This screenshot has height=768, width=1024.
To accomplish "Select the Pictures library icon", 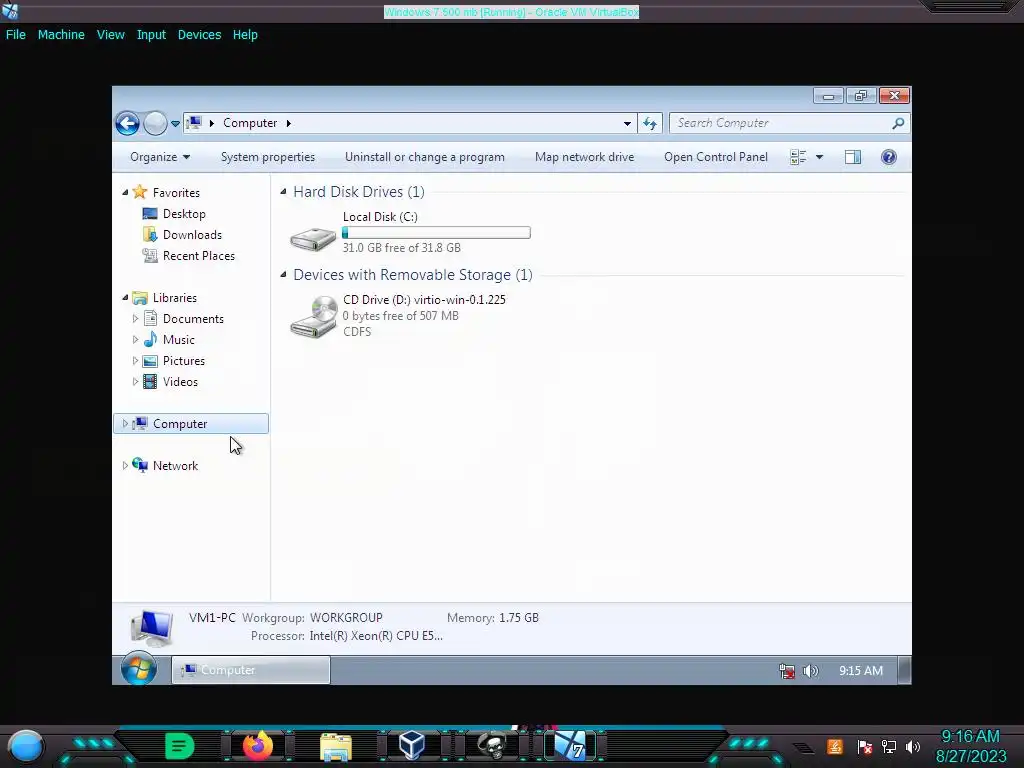I will tap(150, 360).
